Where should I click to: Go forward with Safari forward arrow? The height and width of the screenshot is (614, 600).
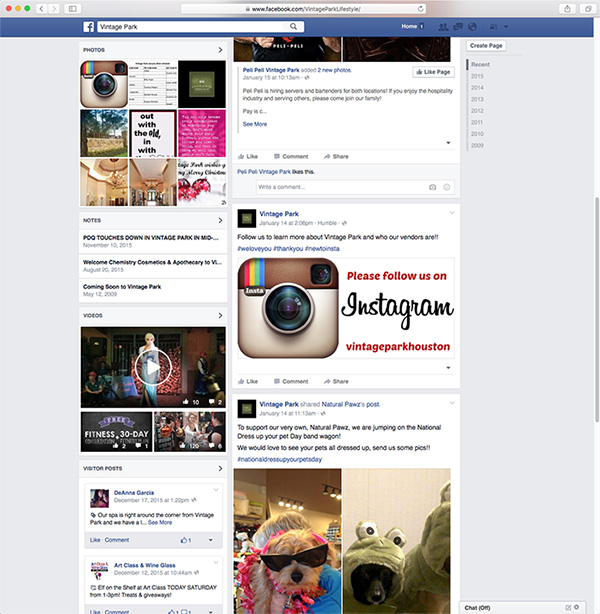point(54,9)
